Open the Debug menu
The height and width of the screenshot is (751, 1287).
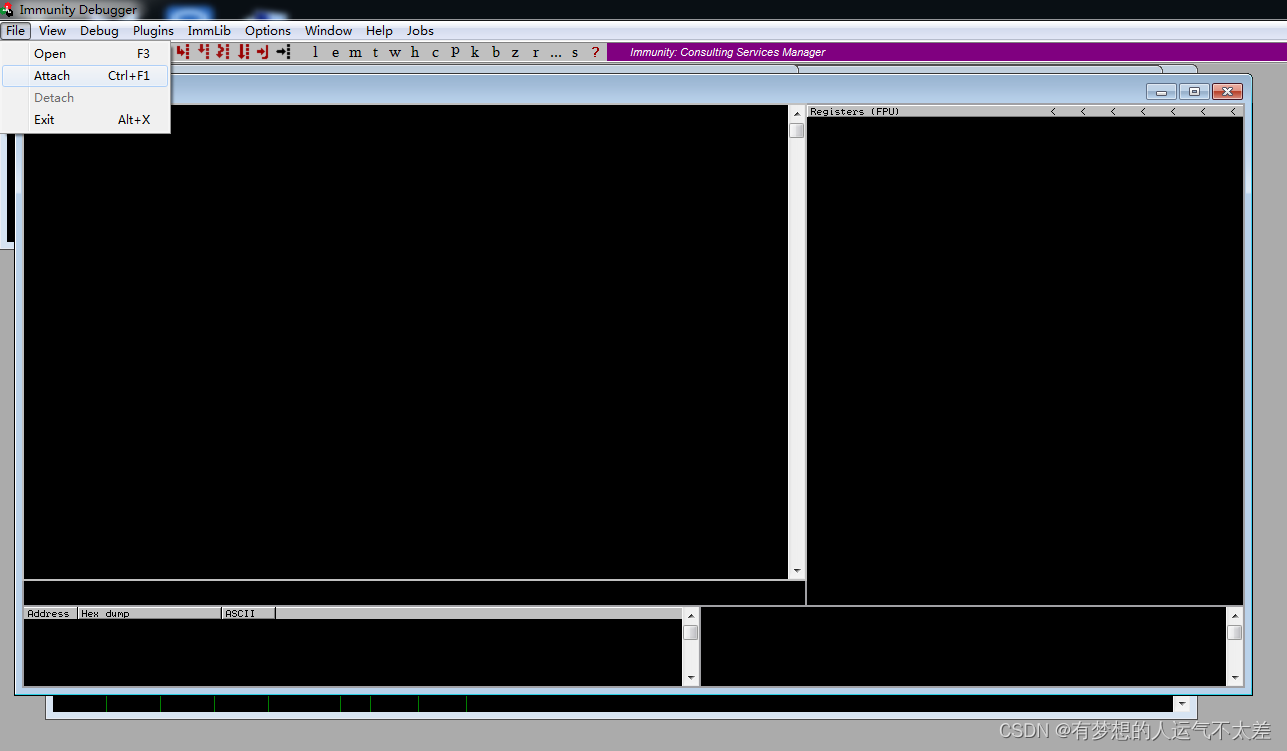pos(99,31)
